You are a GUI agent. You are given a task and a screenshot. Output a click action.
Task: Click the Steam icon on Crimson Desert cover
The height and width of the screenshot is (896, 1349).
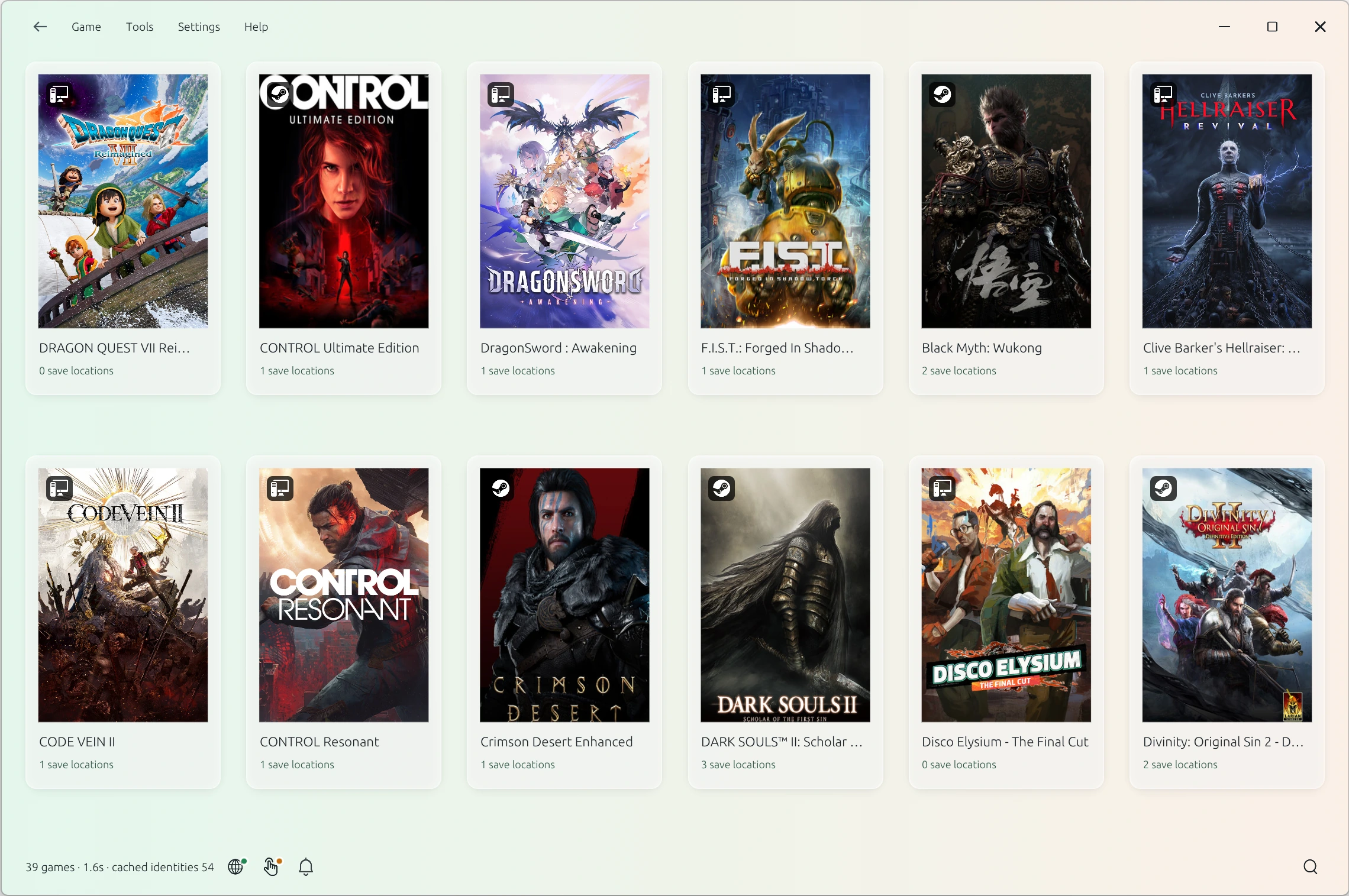click(x=501, y=488)
